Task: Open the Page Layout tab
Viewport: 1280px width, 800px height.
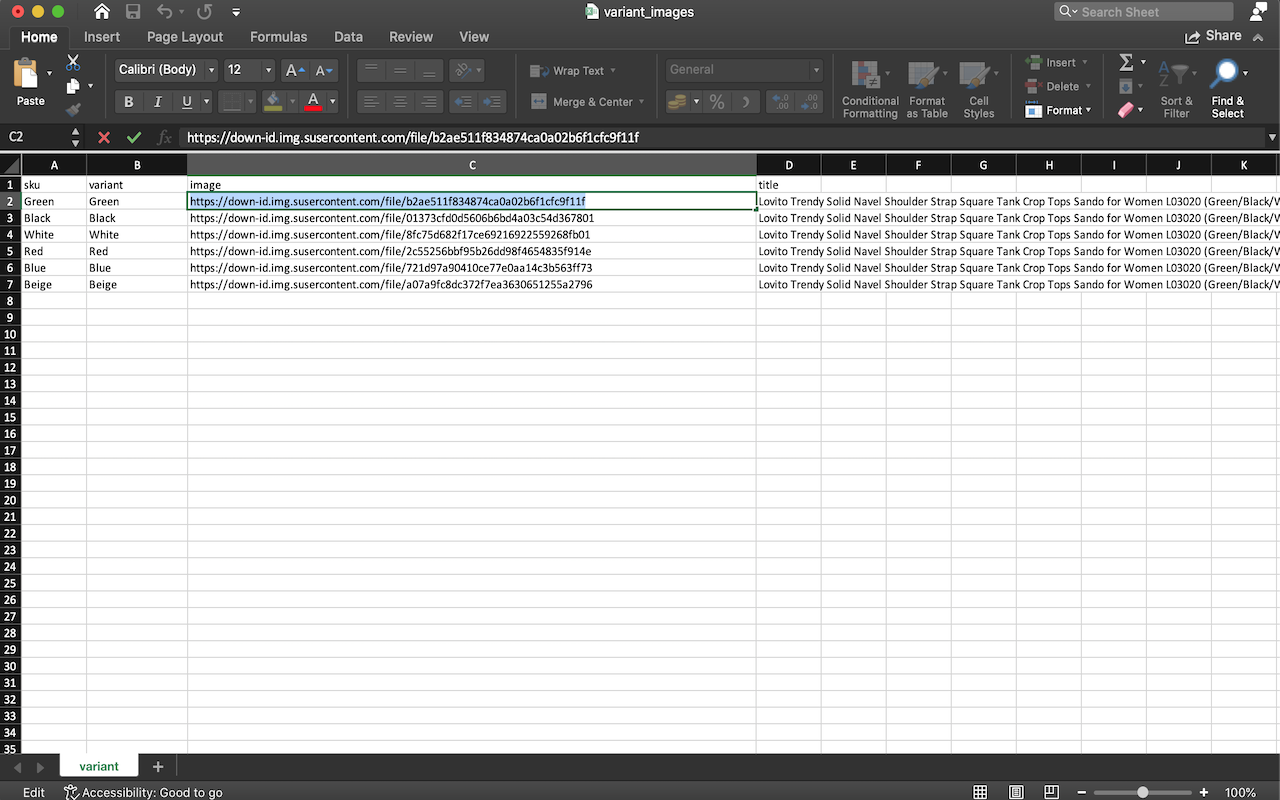Action: point(185,37)
